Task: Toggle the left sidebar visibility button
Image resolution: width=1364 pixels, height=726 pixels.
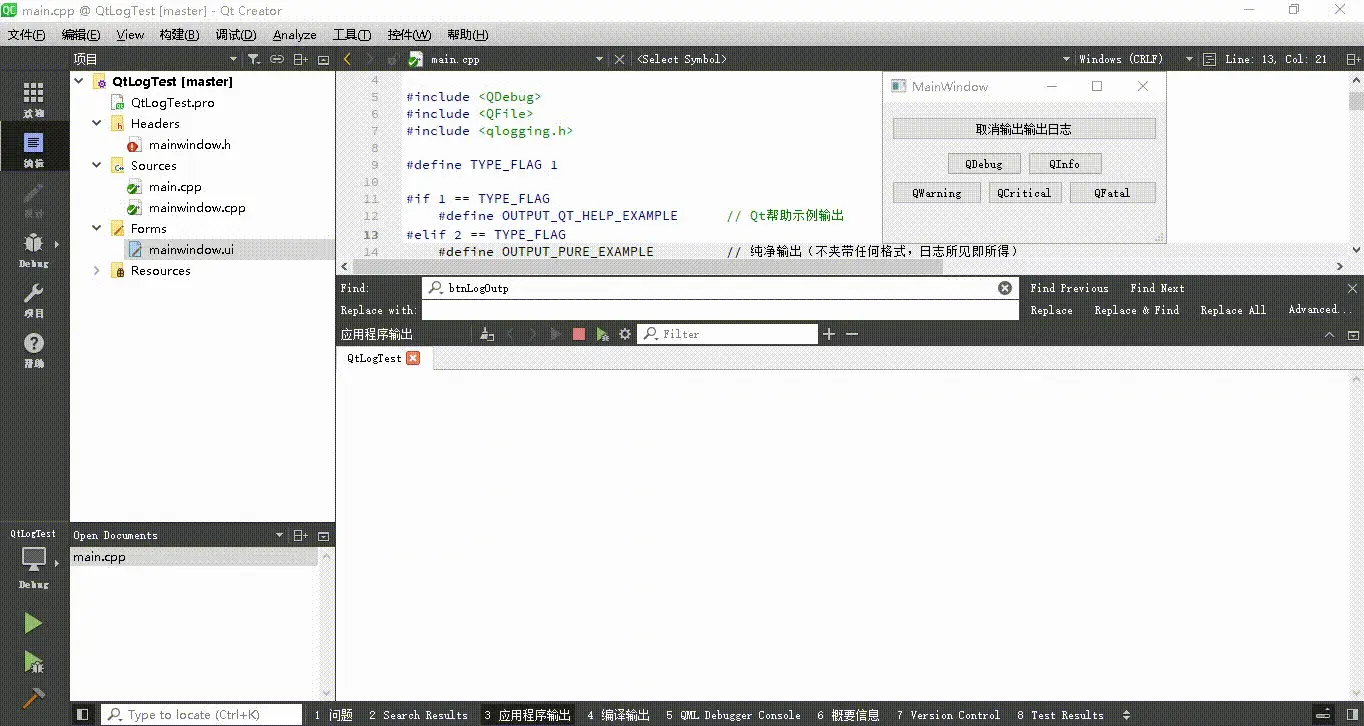Action: point(83,715)
